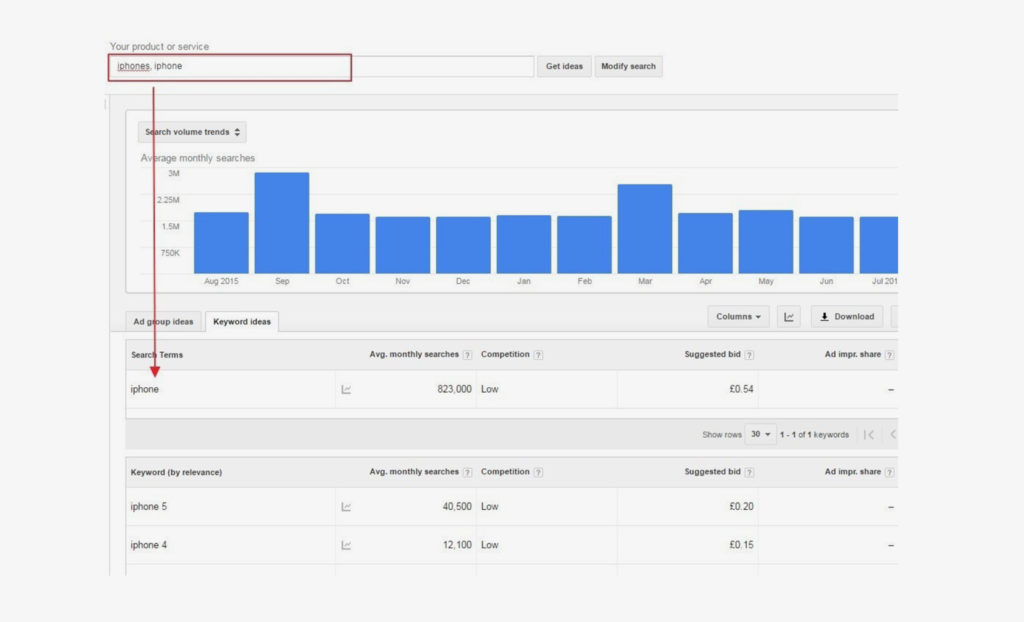Open the Search volume trends dropdown

tap(192, 132)
